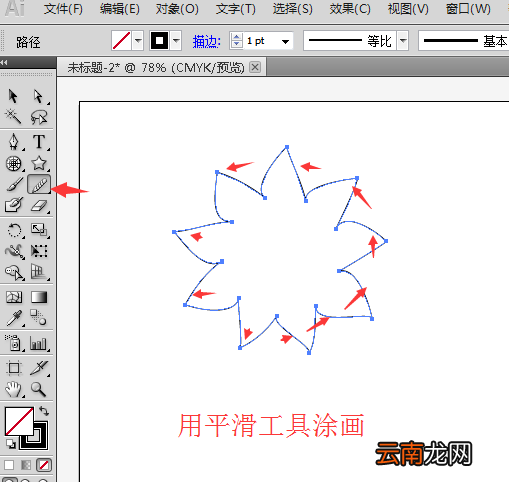The width and height of the screenshot is (509, 482).
Task: Choose the Polar Grid tool
Action: point(13,164)
